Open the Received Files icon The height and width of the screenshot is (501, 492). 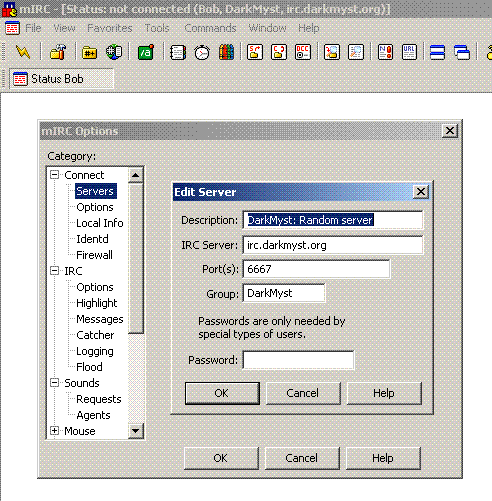332,52
